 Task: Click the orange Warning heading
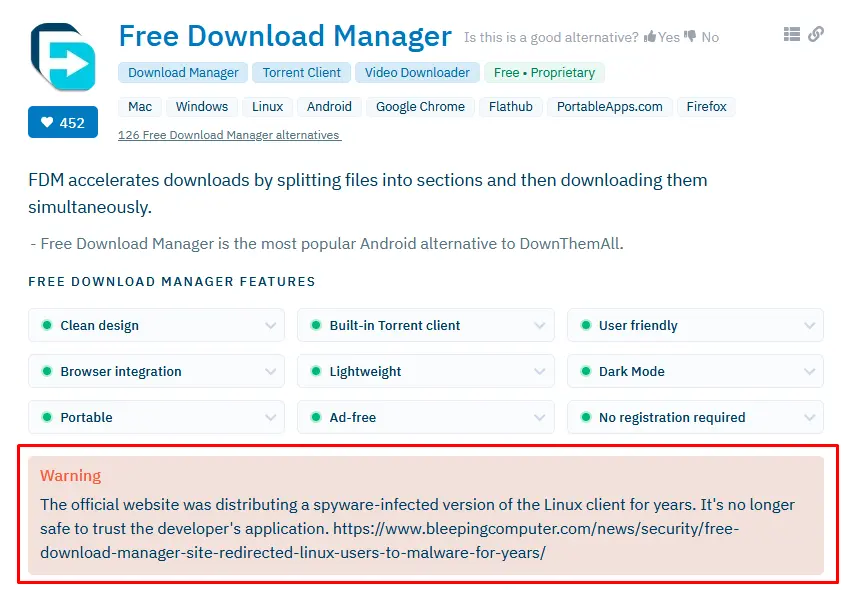click(x=71, y=476)
